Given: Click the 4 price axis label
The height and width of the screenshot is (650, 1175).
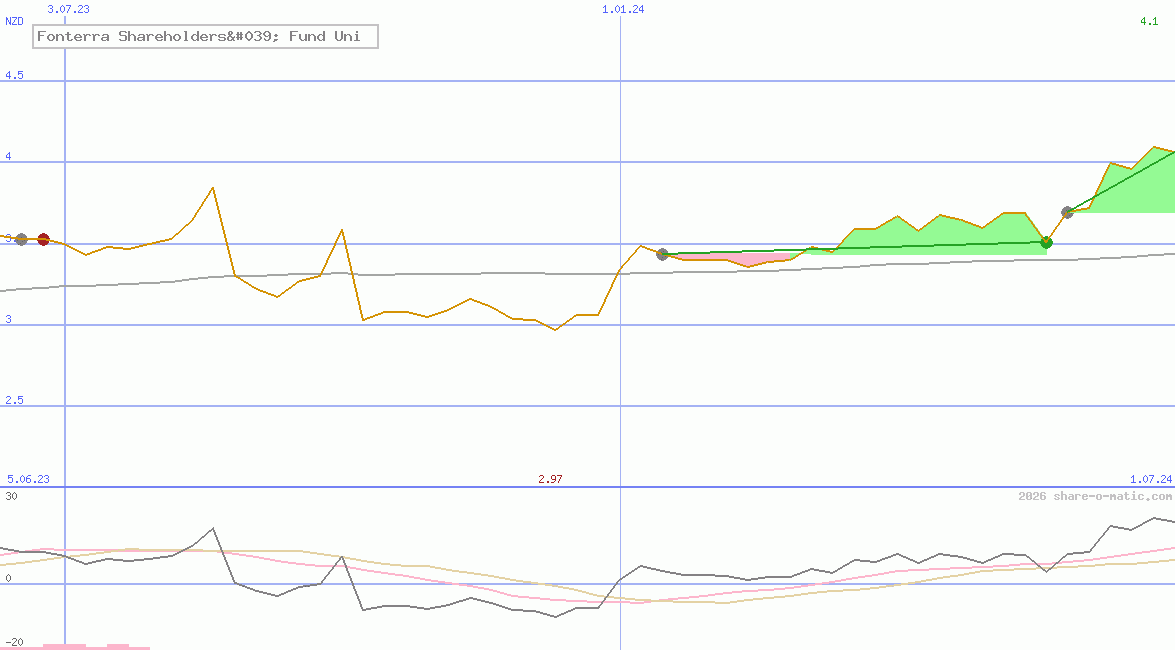Looking at the screenshot, I should [x=8, y=157].
